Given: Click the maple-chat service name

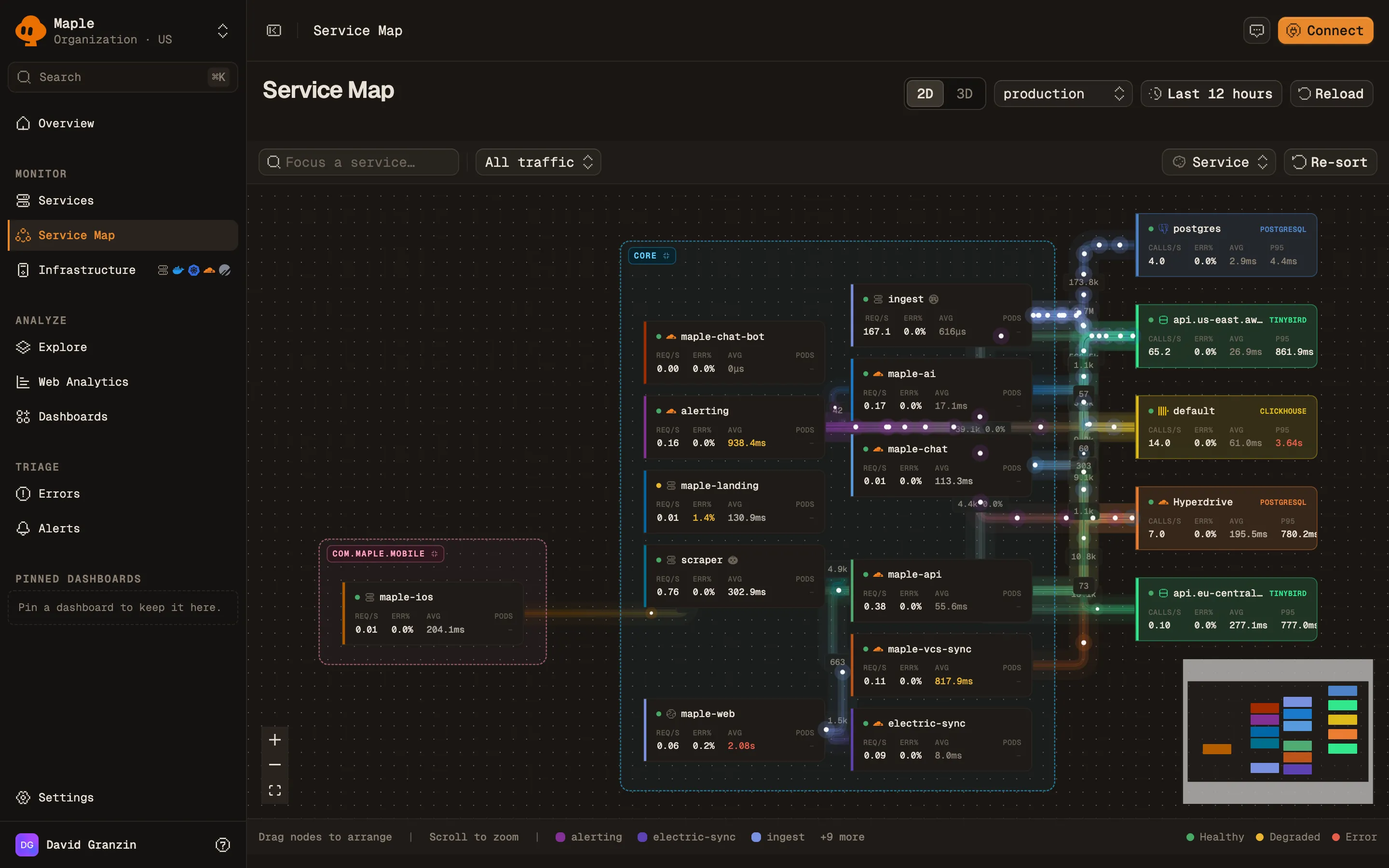Looking at the screenshot, I should (917, 449).
